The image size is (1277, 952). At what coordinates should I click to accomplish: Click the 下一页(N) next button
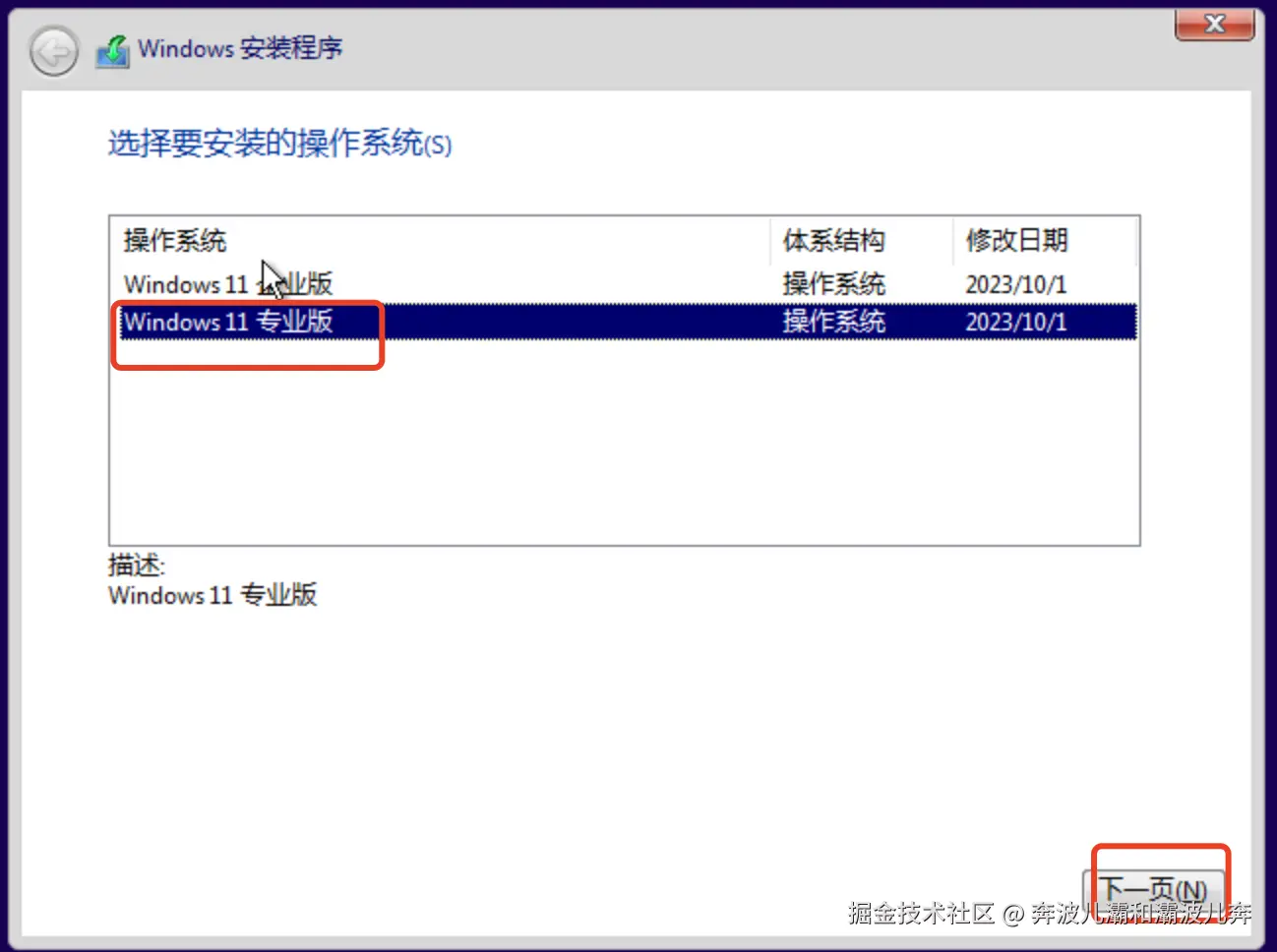1154,889
